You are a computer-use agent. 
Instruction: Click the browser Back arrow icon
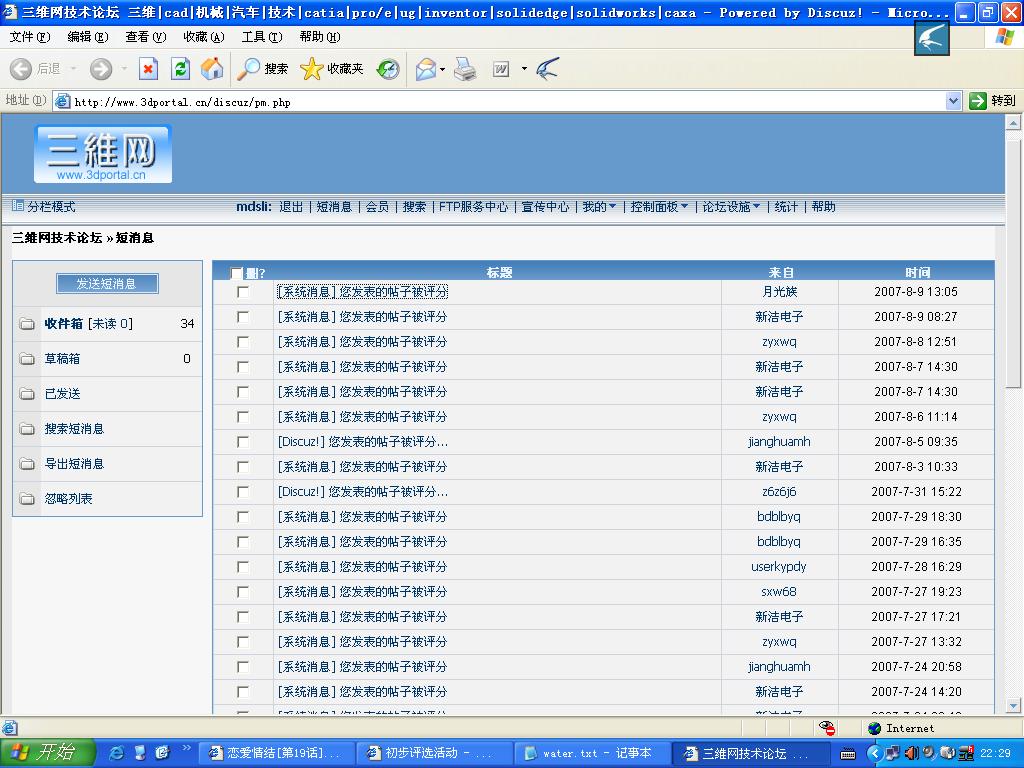20,69
